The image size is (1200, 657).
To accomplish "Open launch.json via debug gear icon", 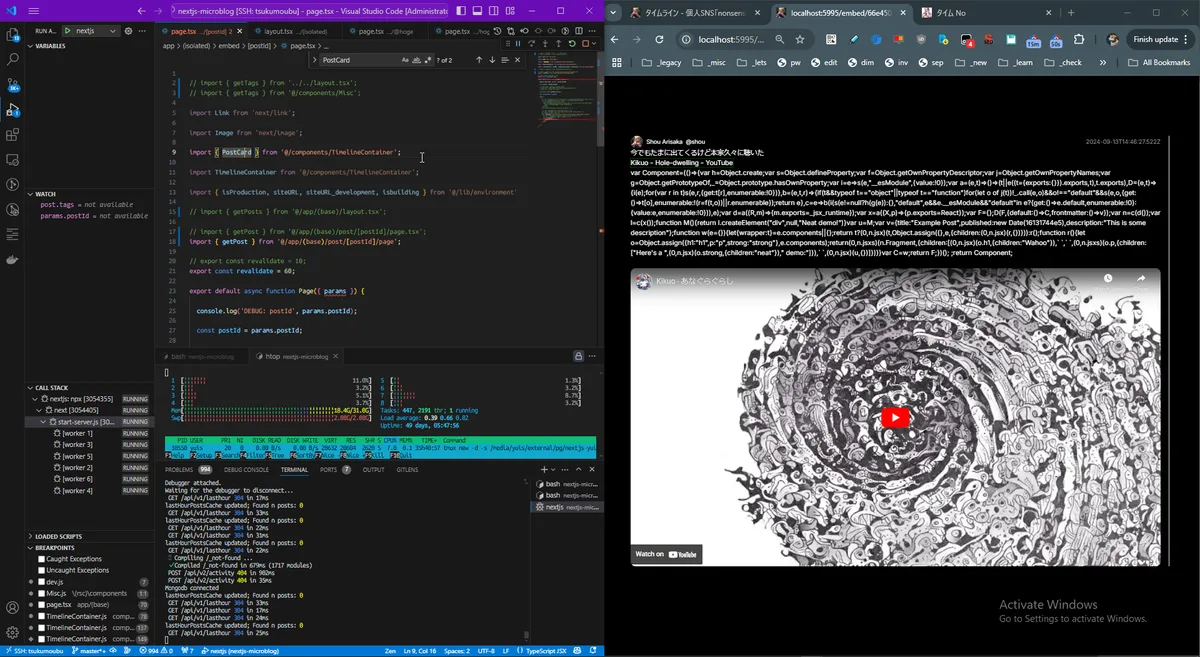I will 129,31.
